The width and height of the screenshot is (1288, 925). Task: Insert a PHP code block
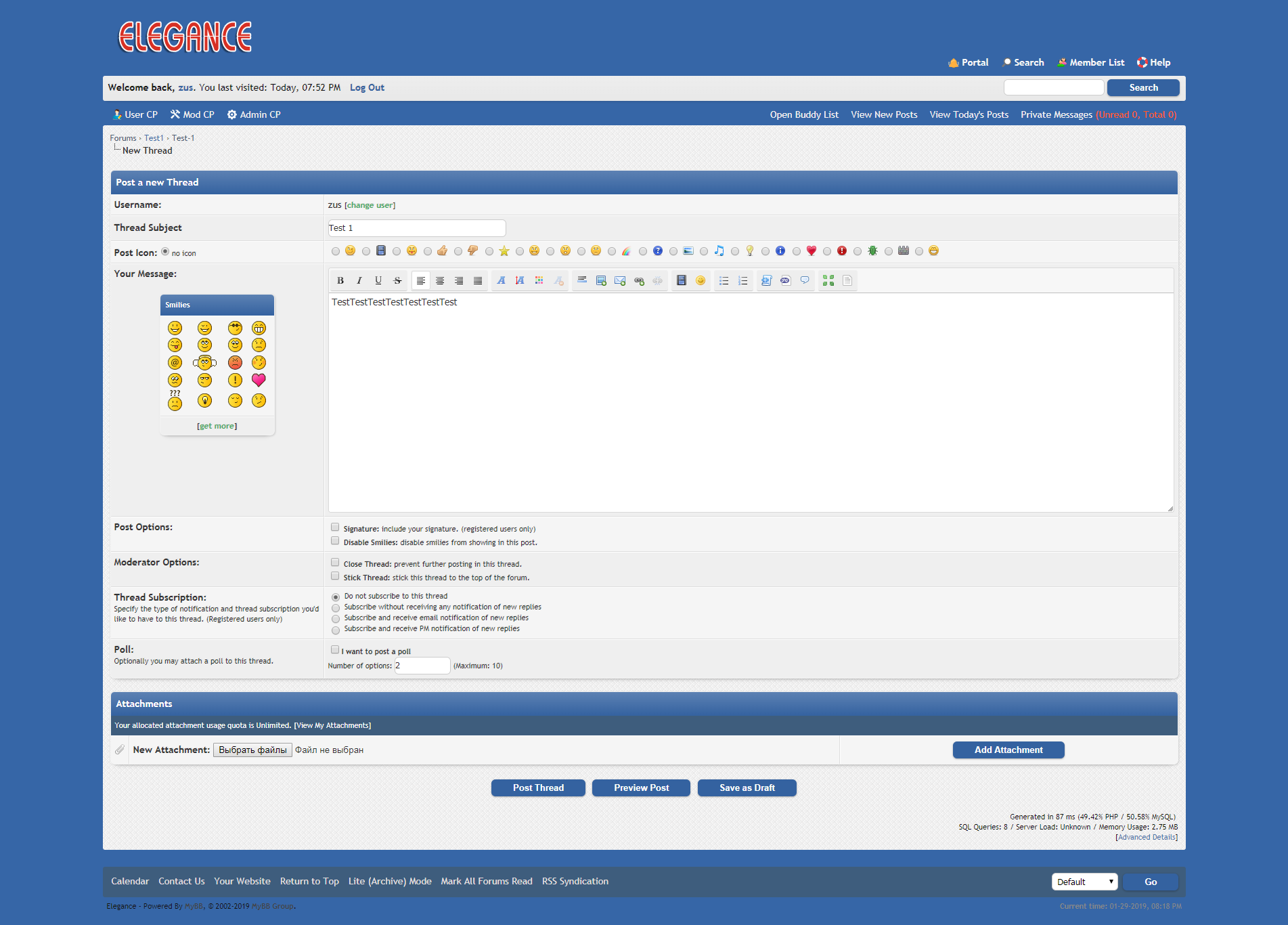(785, 280)
